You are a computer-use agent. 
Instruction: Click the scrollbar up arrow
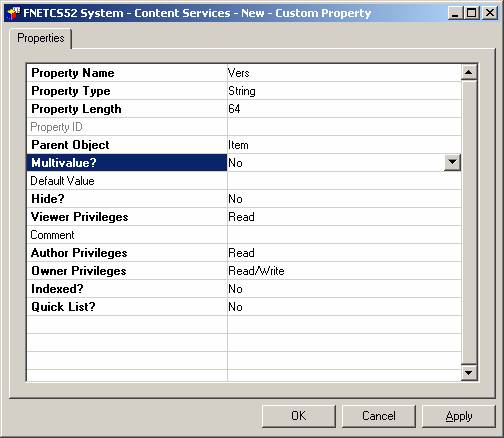coord(468,72)
